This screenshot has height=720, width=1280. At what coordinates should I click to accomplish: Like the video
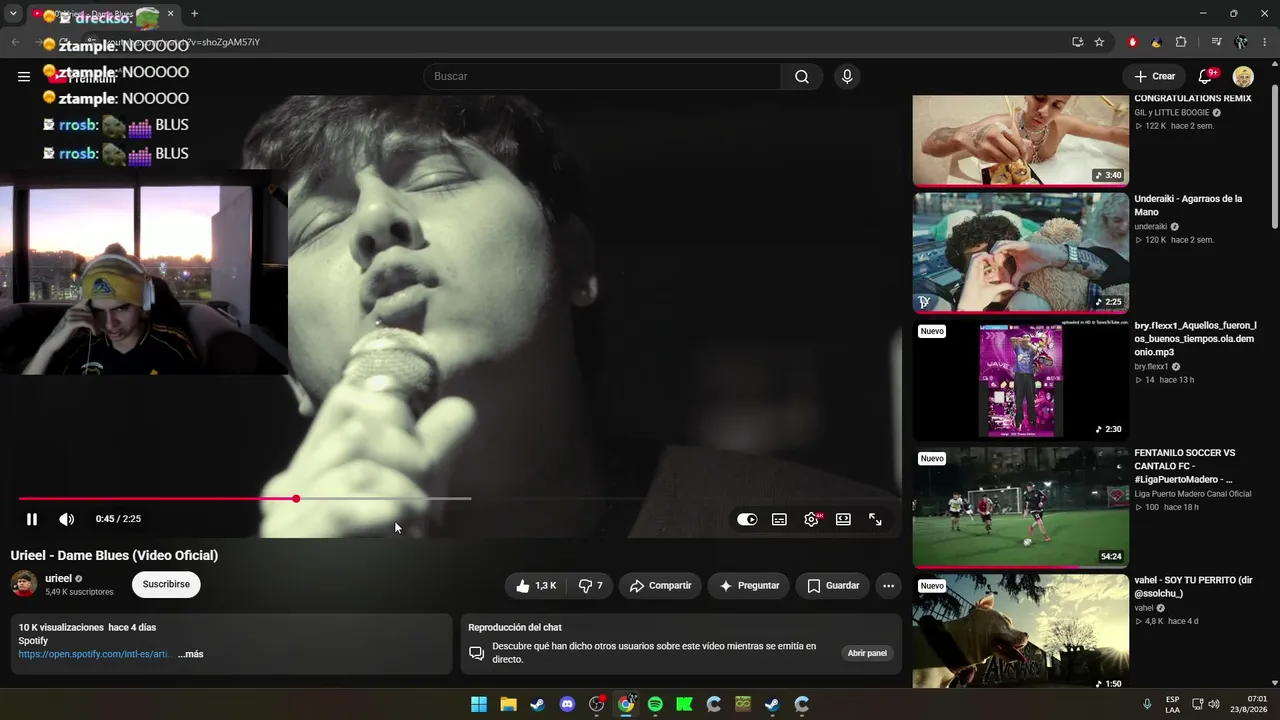coord(536,586)
